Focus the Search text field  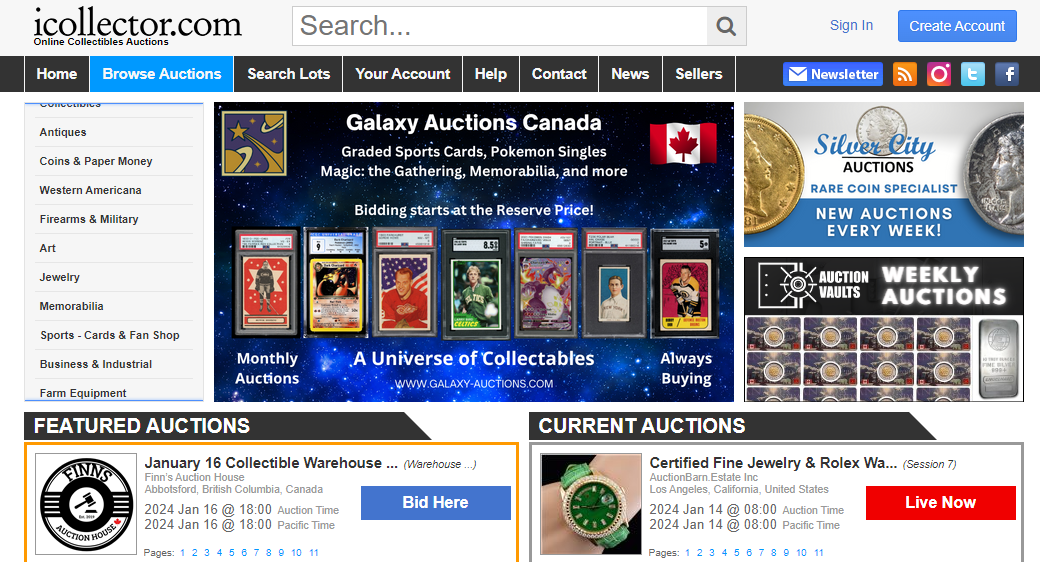pyautogui.click(x=500, y=27)
